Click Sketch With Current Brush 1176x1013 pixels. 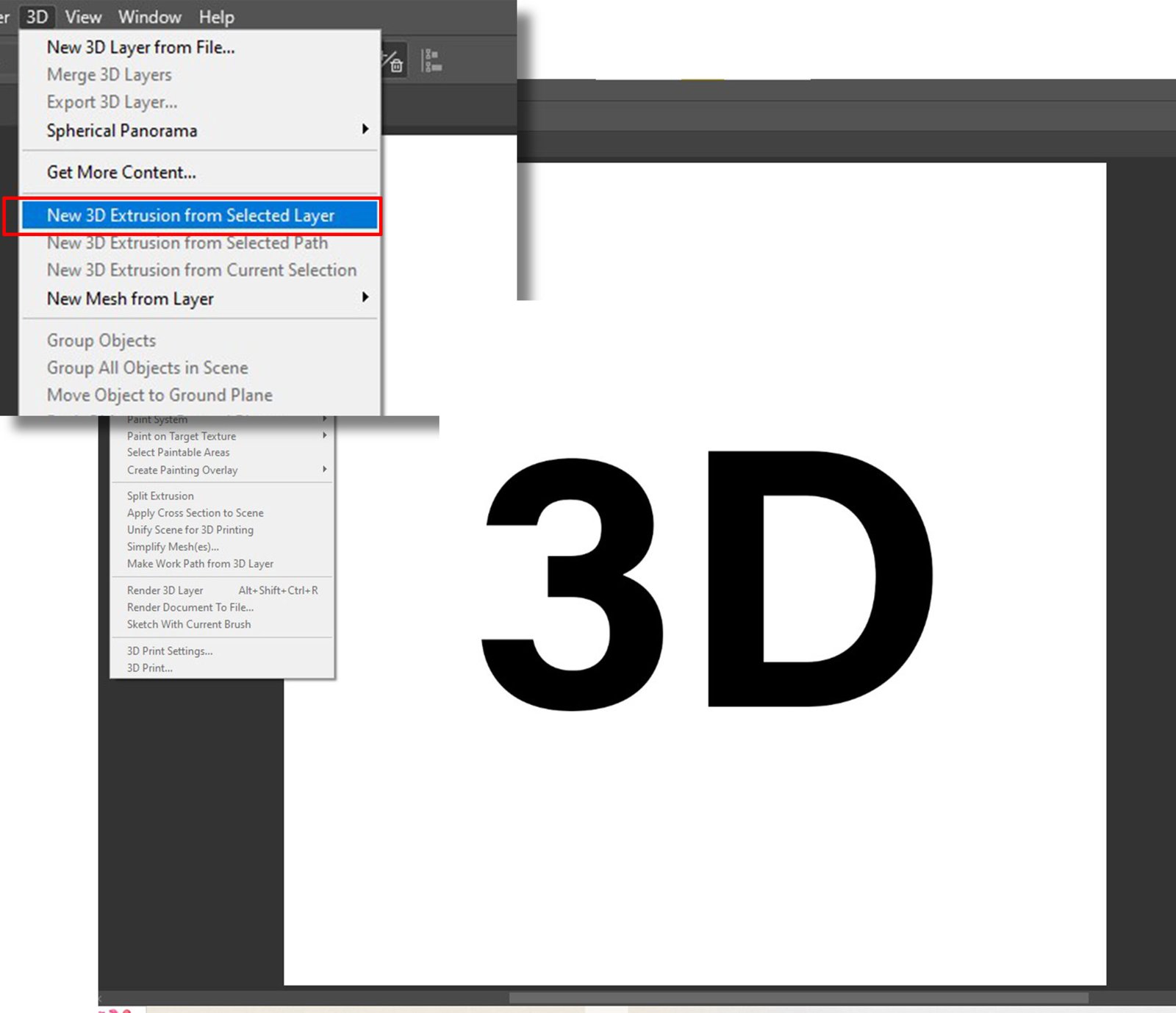click(x=222, y=623)
